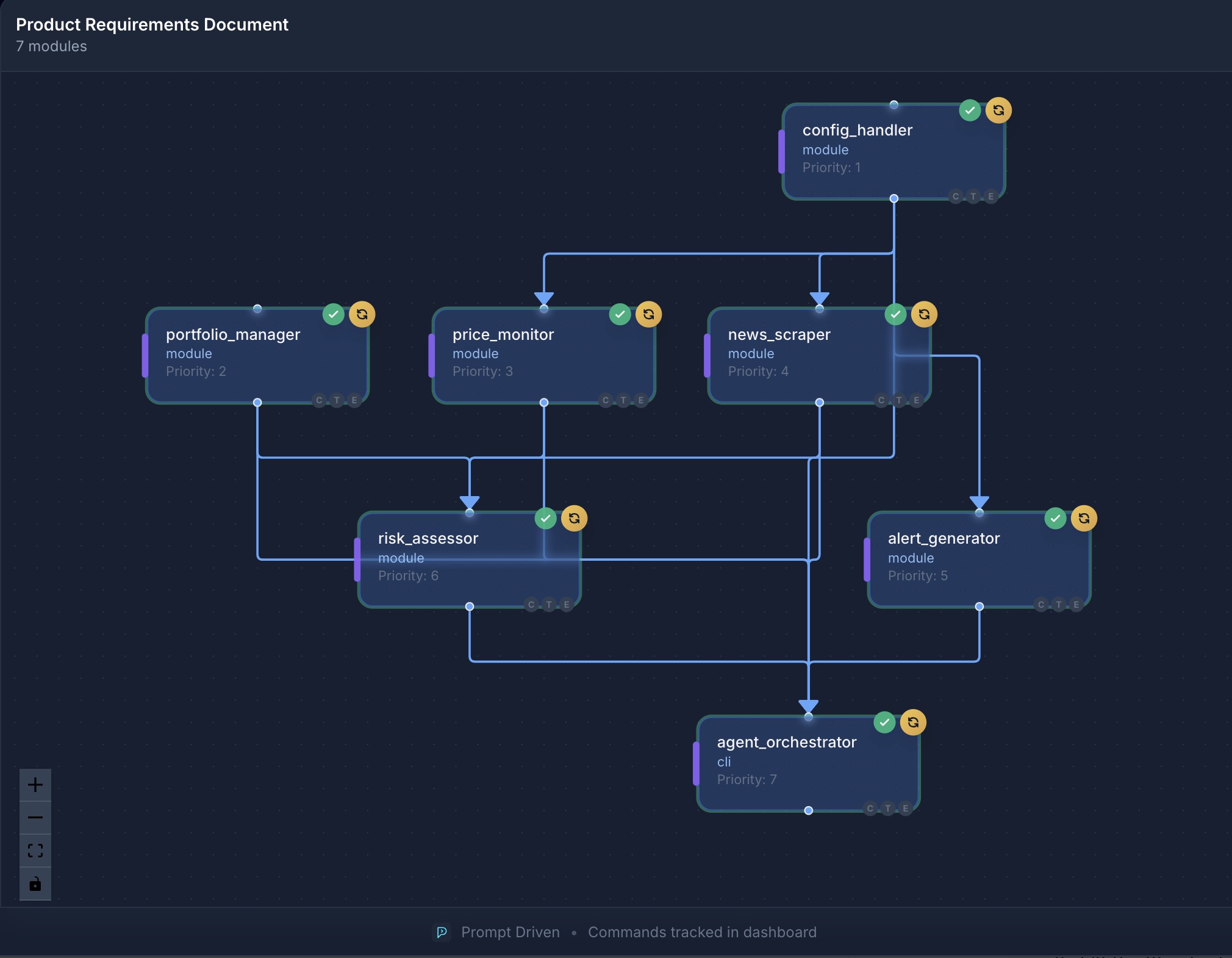Image resolution: width=1232 pixels, height=958 pixels.
Task: Click bottom output handle of risk_assessor
Action: [470, 607]
